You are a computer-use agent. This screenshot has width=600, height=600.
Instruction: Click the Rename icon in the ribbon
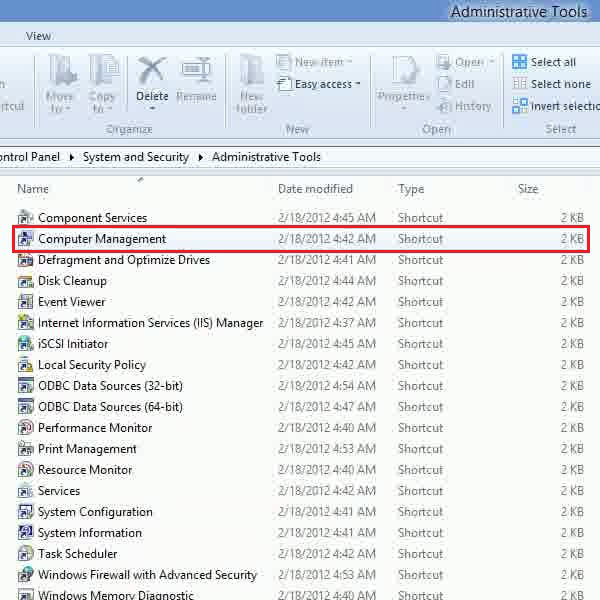196,70
